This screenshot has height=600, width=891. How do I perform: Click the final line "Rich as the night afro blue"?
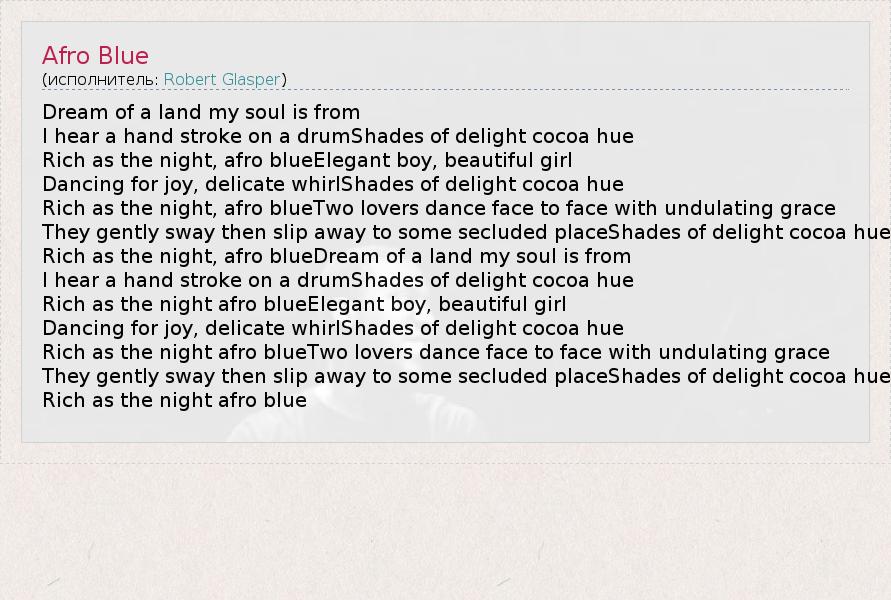click(x=175, y=400)
